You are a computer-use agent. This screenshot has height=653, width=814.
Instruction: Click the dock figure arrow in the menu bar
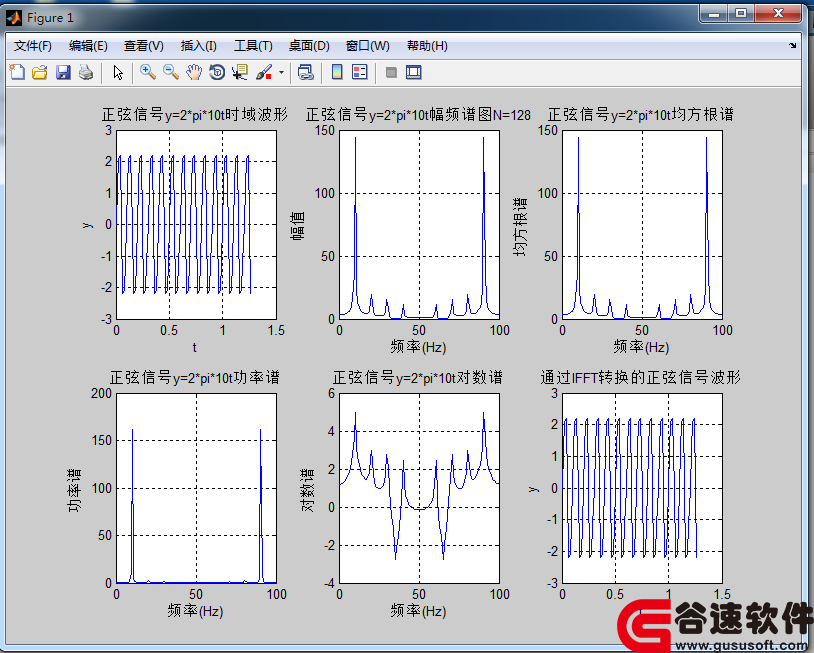tap(793, 46)
